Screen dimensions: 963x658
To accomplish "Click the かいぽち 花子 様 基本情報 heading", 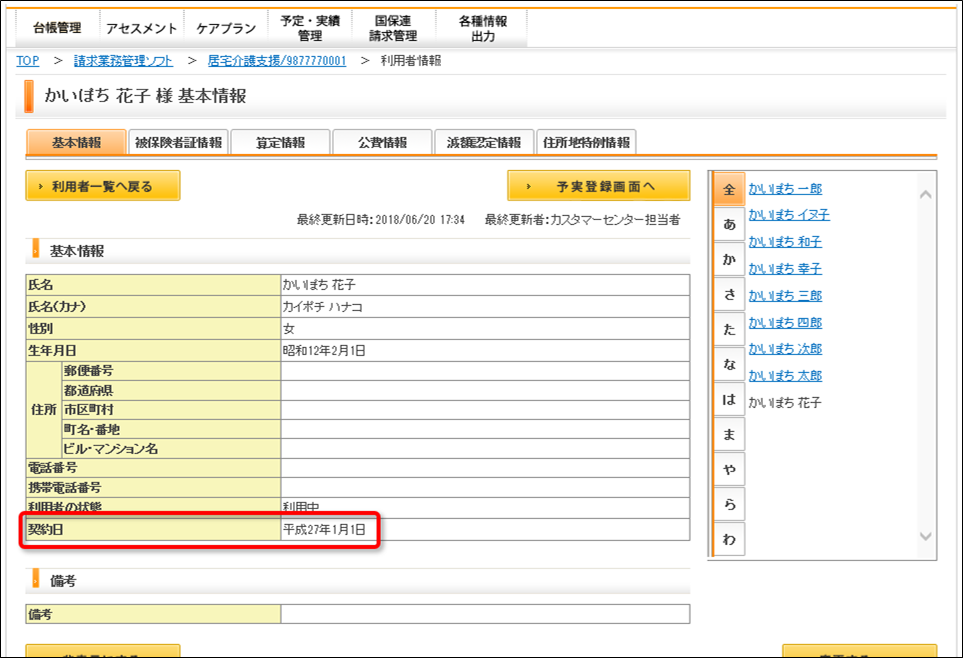I will [x=145, y=96].
